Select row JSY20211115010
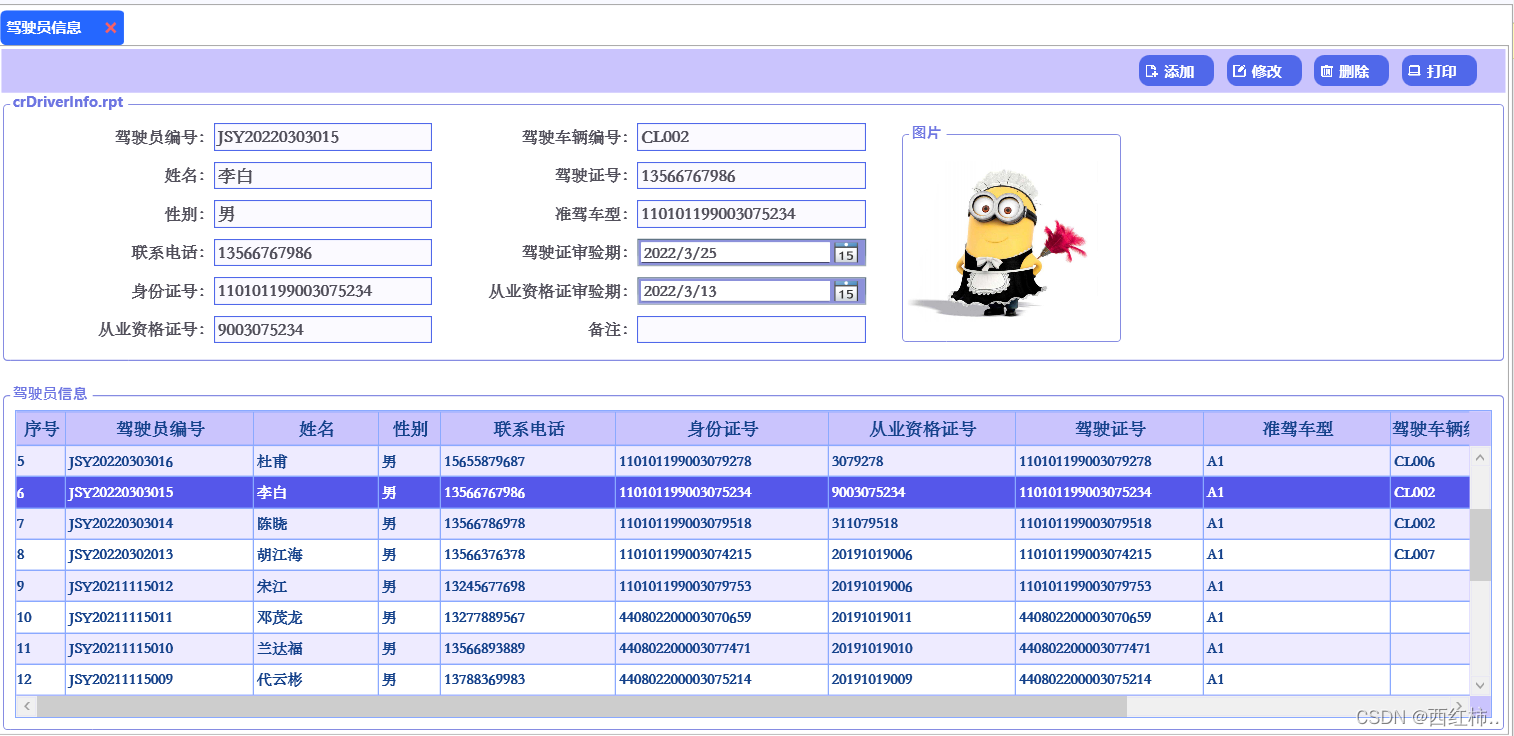Screen dimensions: 1514x736 (x=743, y=648)
